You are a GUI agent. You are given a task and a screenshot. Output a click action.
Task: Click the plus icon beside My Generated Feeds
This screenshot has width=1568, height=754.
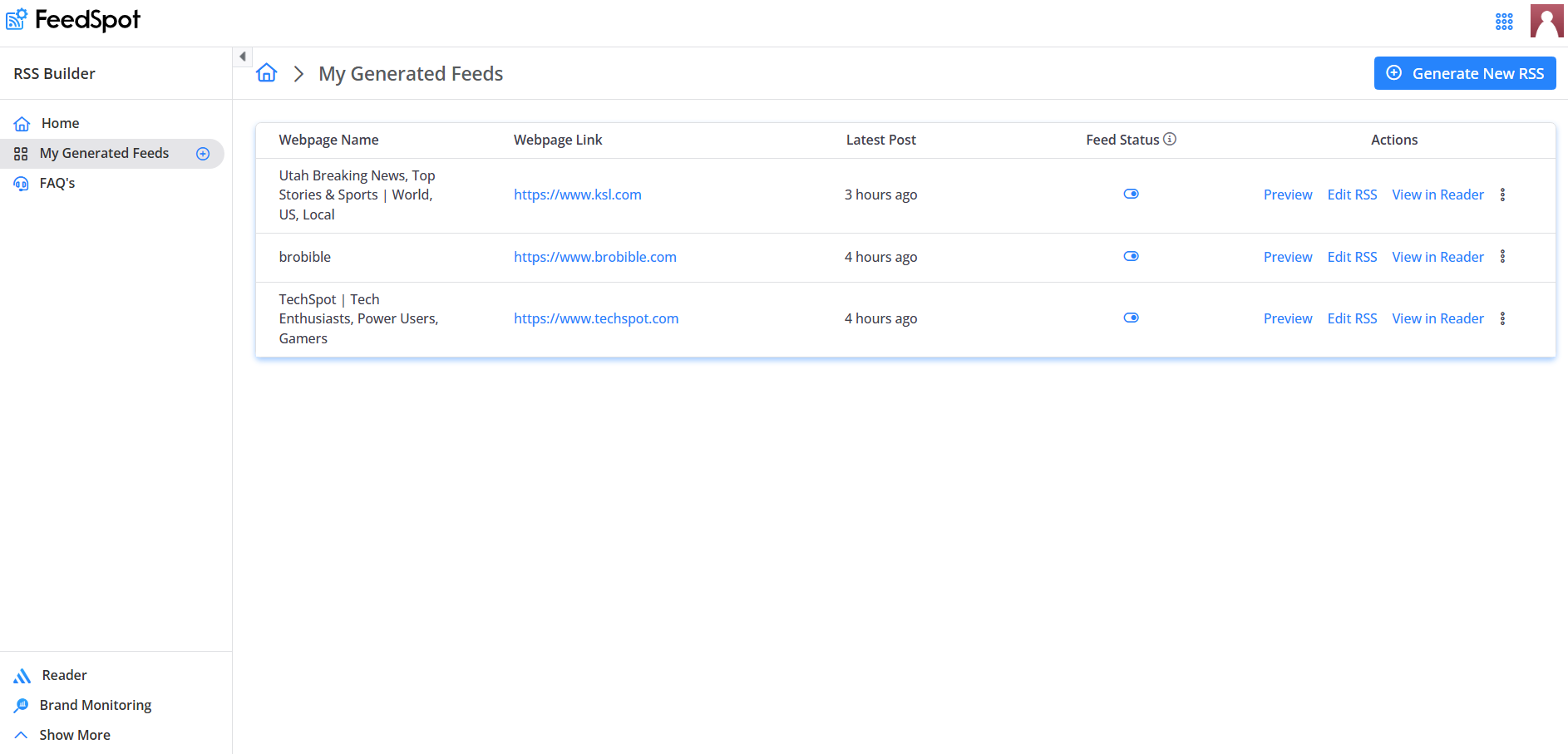tap(203, 154)
